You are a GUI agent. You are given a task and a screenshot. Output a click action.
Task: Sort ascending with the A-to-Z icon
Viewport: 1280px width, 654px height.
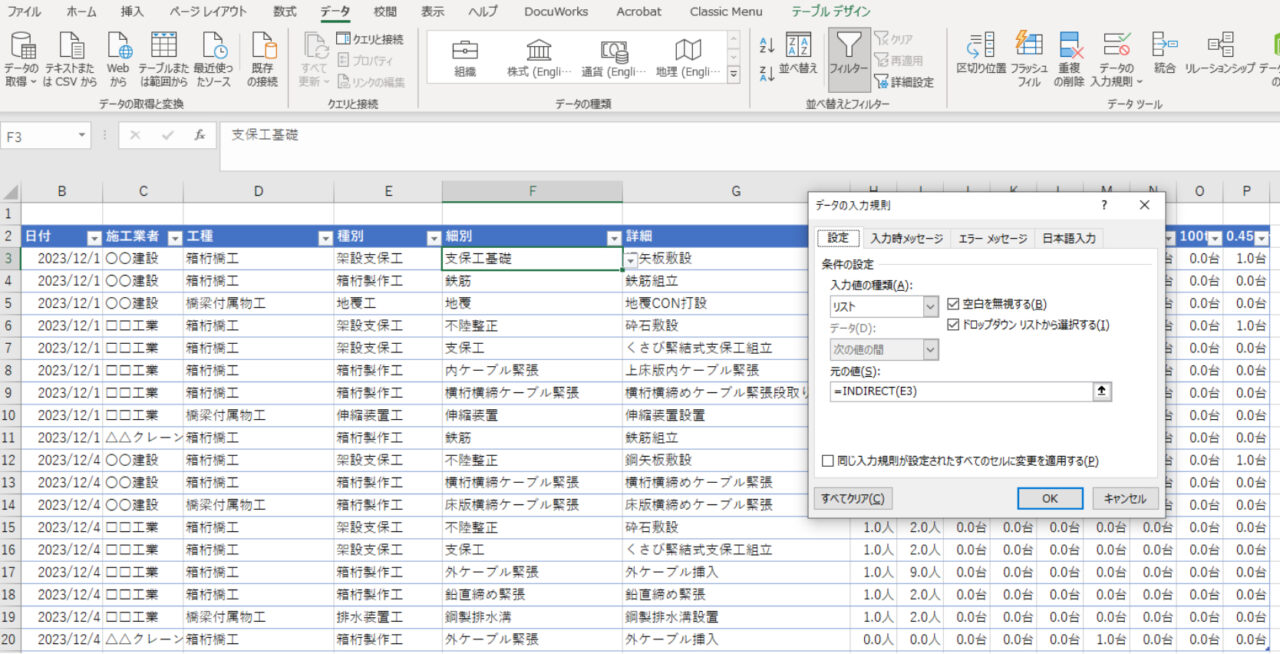click(767, 45)
